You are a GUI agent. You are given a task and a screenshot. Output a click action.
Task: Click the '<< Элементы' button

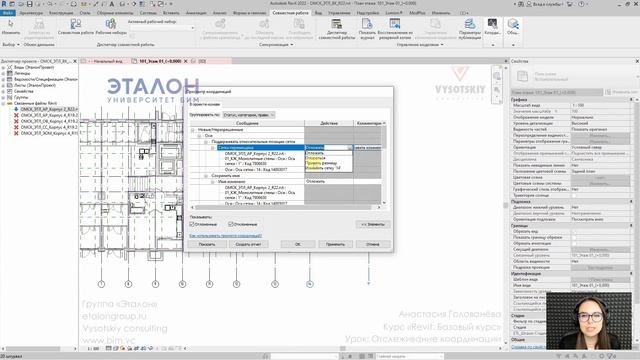click(x=373, y=224)
